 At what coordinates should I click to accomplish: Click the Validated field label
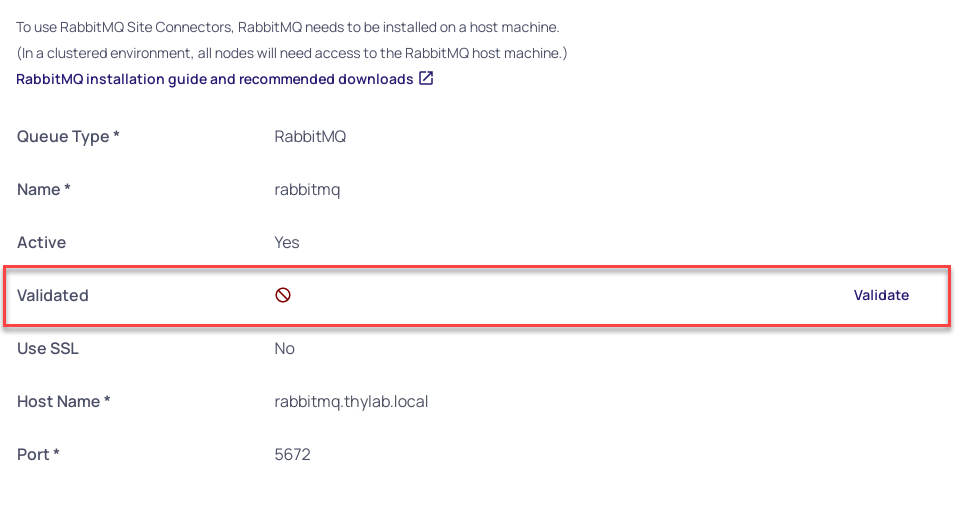53,296
